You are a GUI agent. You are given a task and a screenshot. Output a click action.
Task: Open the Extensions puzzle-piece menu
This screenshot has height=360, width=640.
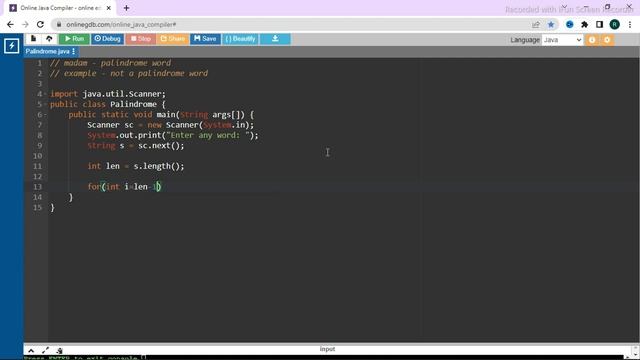[584, 24]
